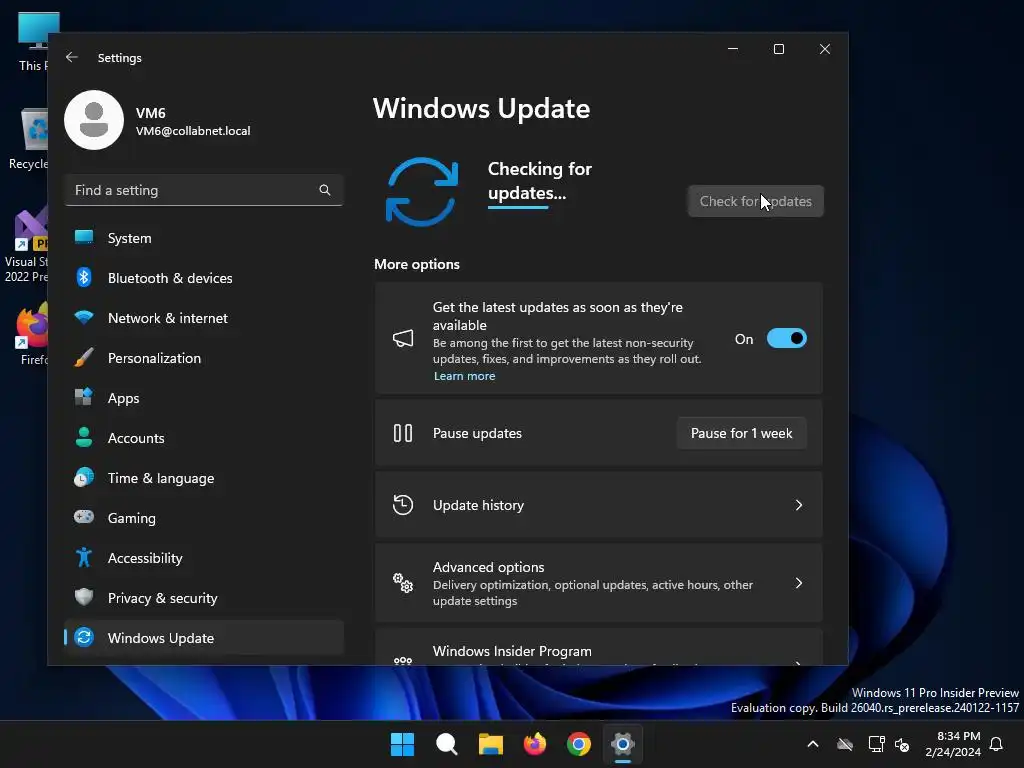
Task: Click the Update history clock icon
Action: coord(403,505)
